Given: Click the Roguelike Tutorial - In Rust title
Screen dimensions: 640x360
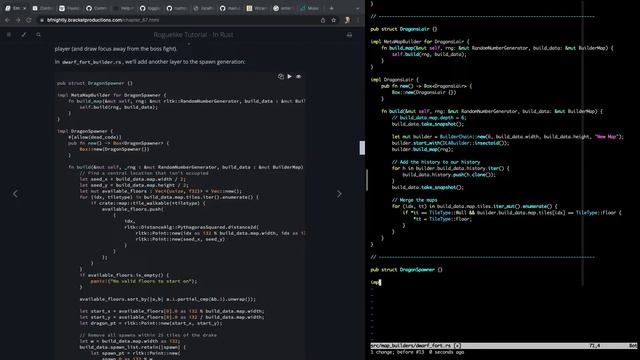Looking at the screenshot, I should click(193, 35).
